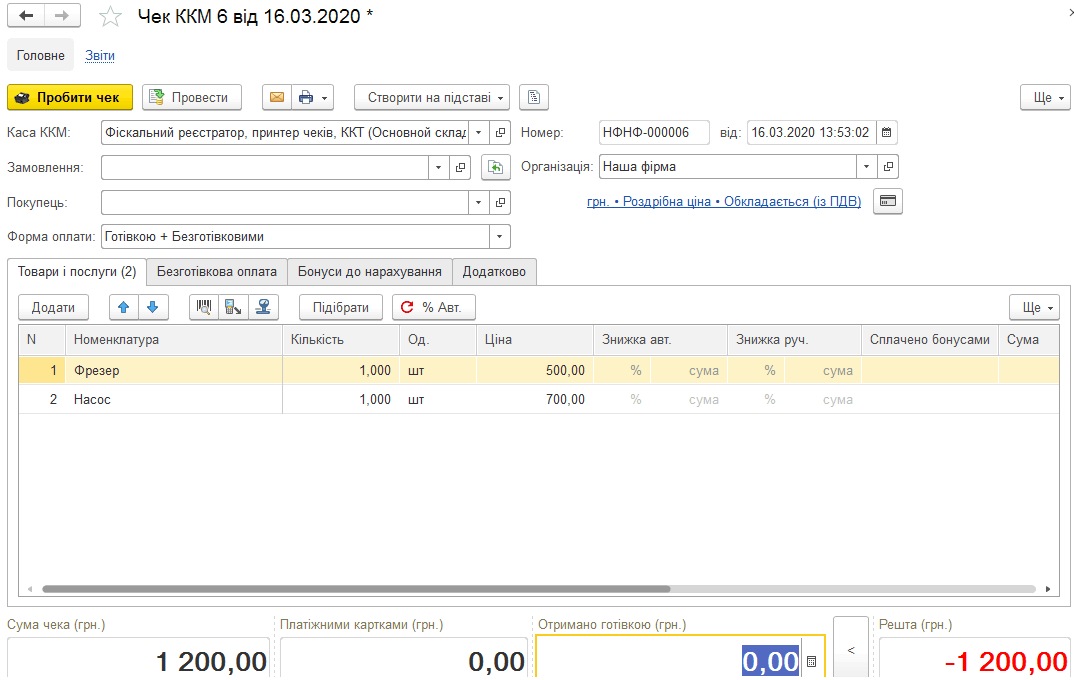
Task: Open the print options dropdown arrow
Action: click(325, 97)
